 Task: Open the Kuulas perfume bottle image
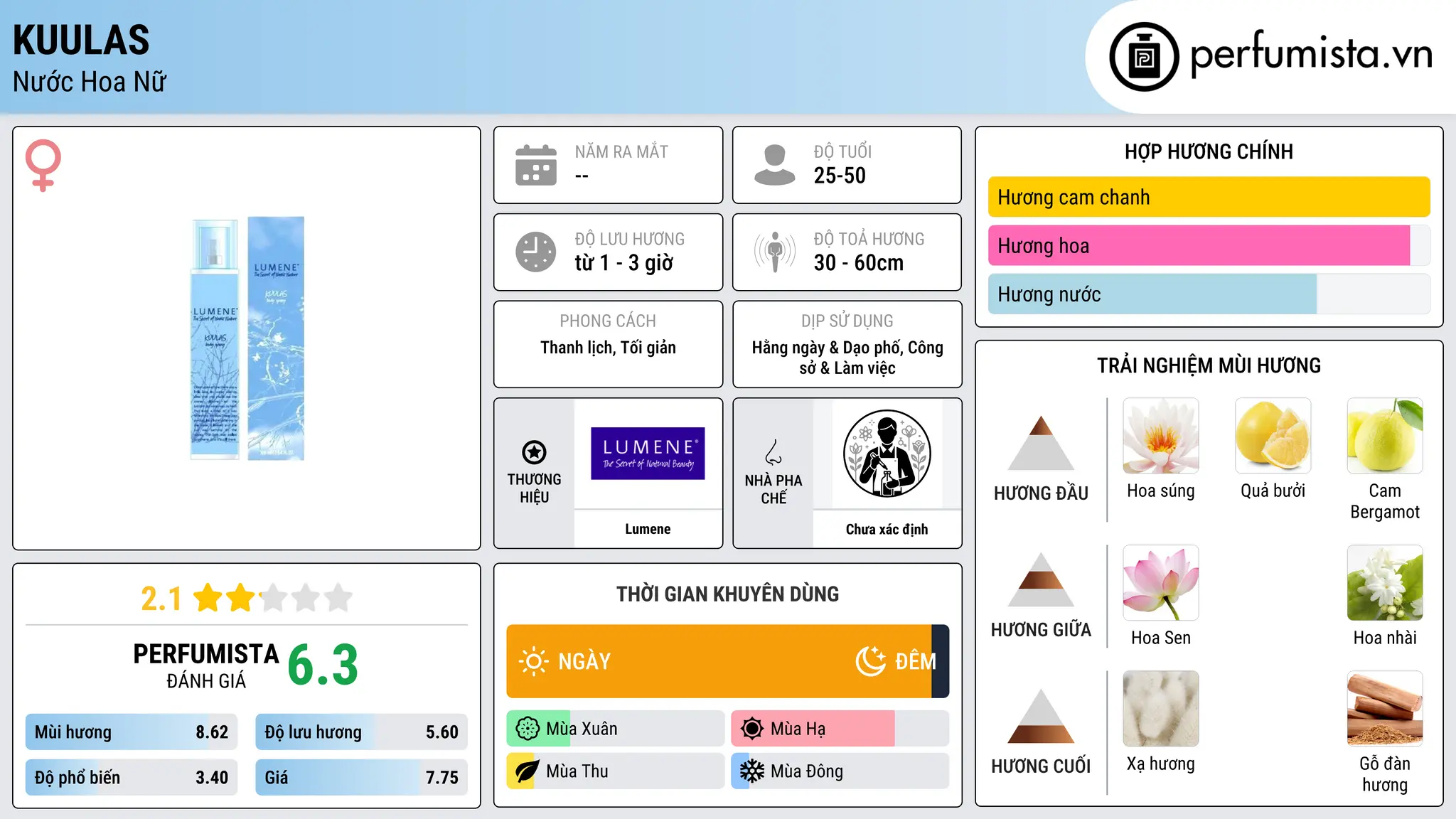coord(247,338)
